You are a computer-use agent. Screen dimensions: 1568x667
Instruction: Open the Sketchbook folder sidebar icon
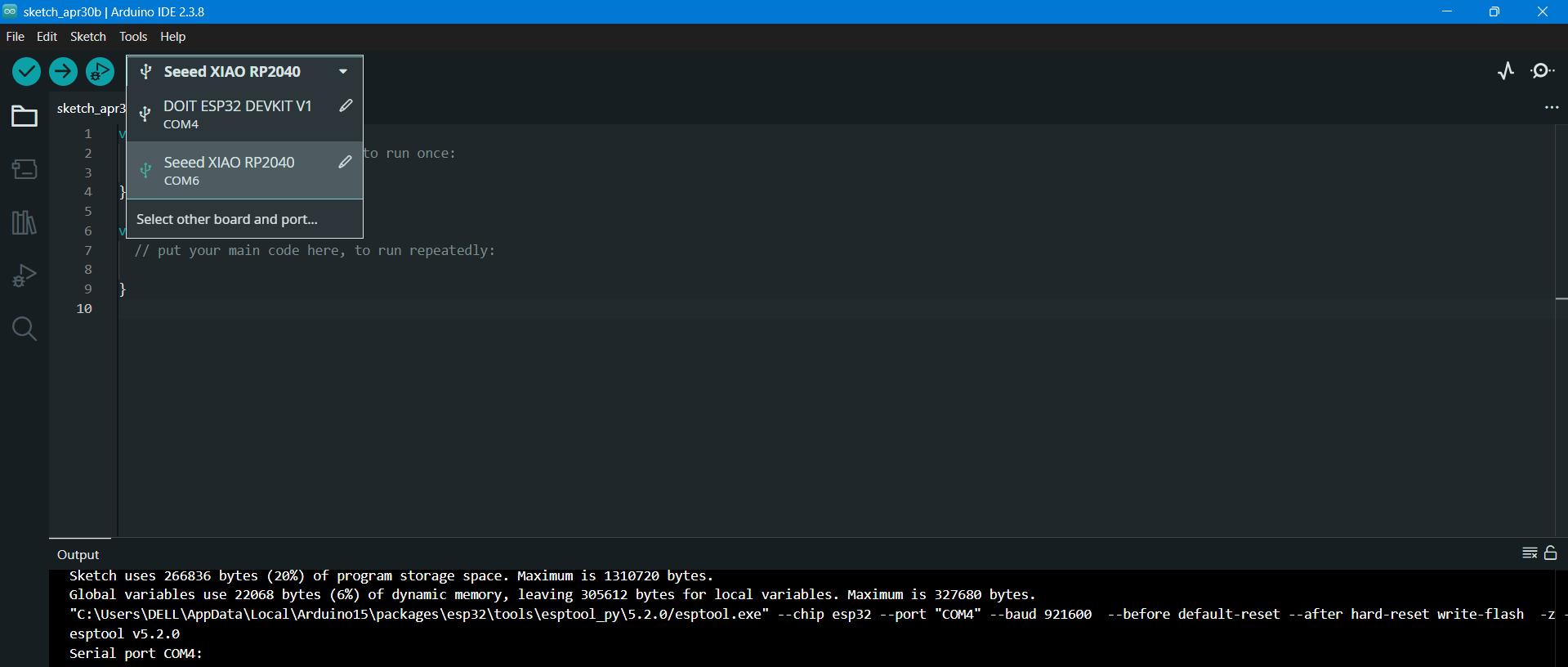[x=25, y=117]
